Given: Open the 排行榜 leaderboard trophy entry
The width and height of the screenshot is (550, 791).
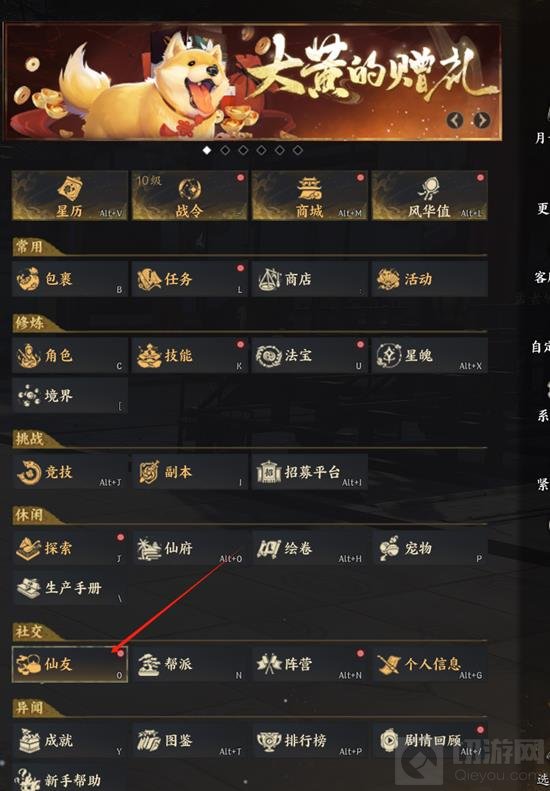Looking at the screenshot, I should click(x=310, y=741).
